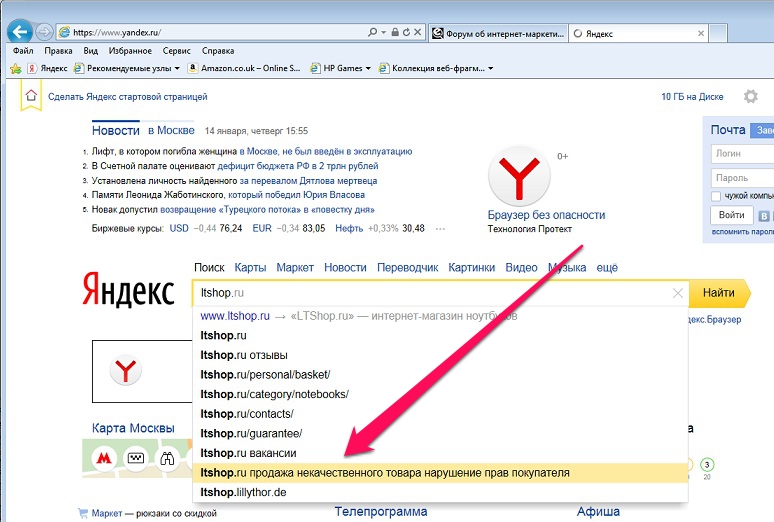Click the Нефть oil price link
The width and height of the screenshot is (774, 522).
pyautogui.click(x=349, y=228)
